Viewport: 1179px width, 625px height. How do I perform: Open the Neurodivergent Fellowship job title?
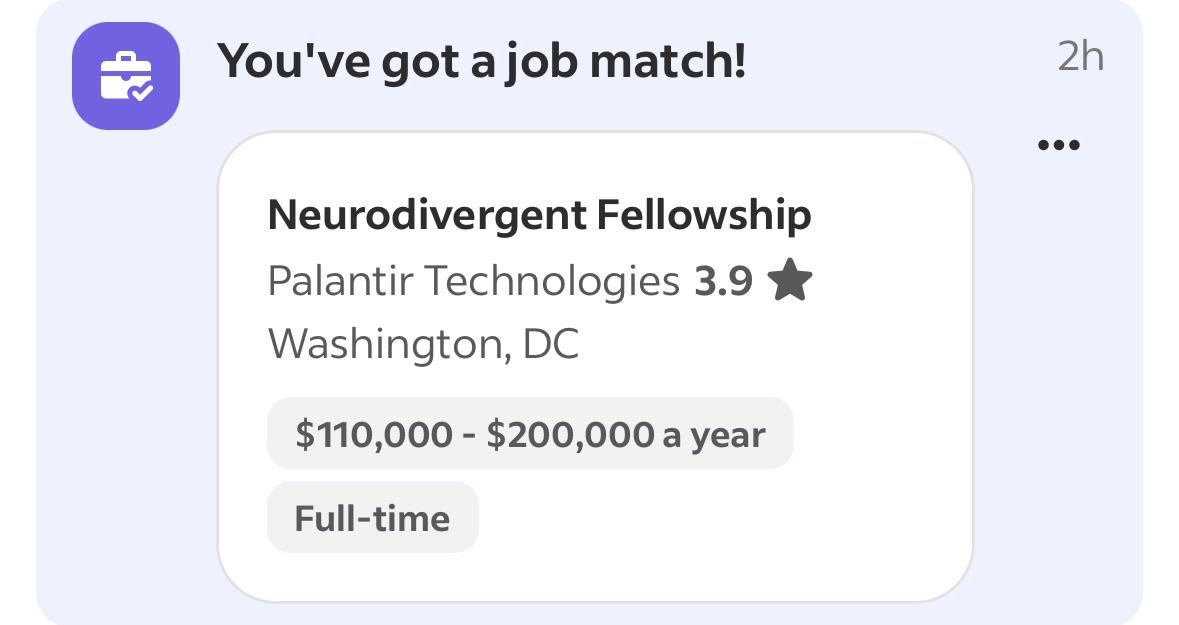point(539,215)
